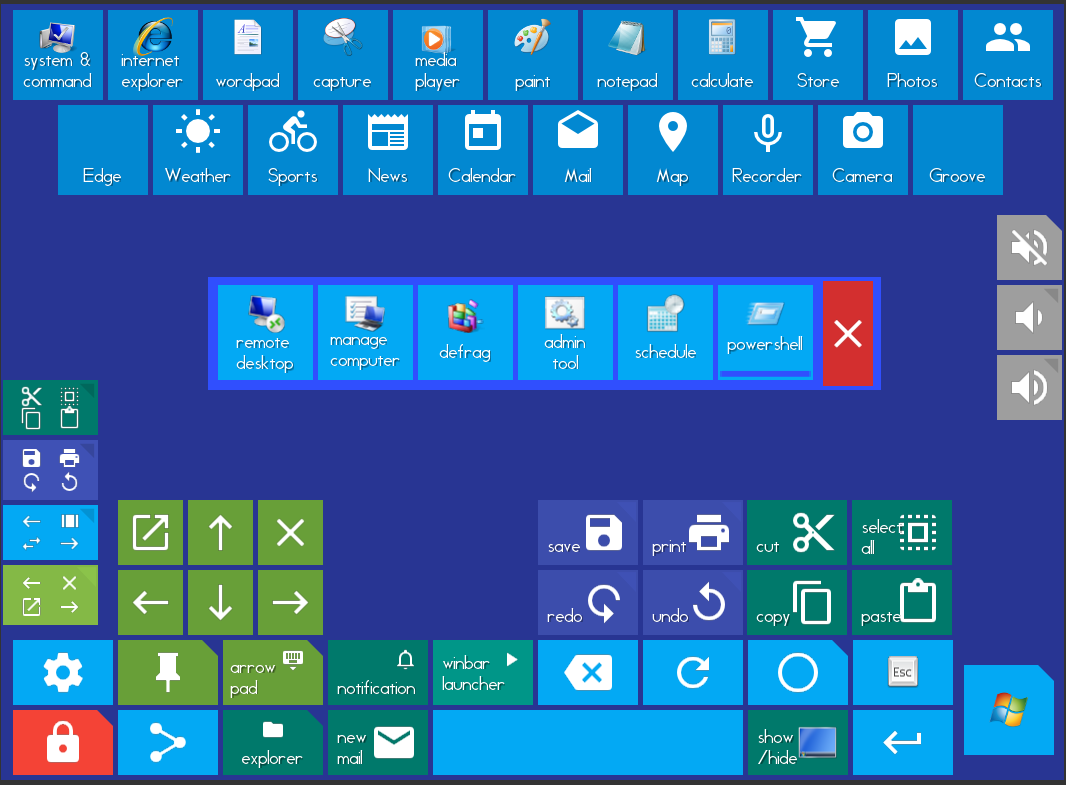Start the capture (snipping) tile
The width and height of the screenshot is (1066, 785).
coord(343,55)
